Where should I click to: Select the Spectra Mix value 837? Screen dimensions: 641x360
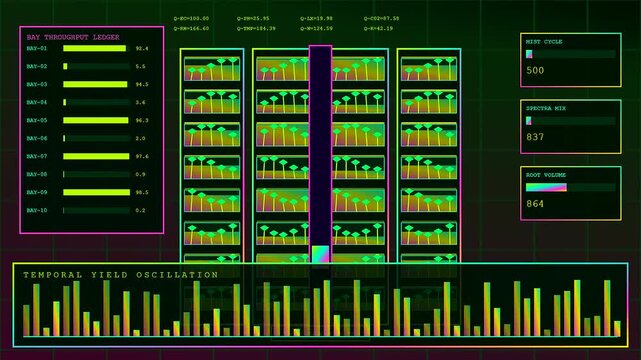pos(535,137)
